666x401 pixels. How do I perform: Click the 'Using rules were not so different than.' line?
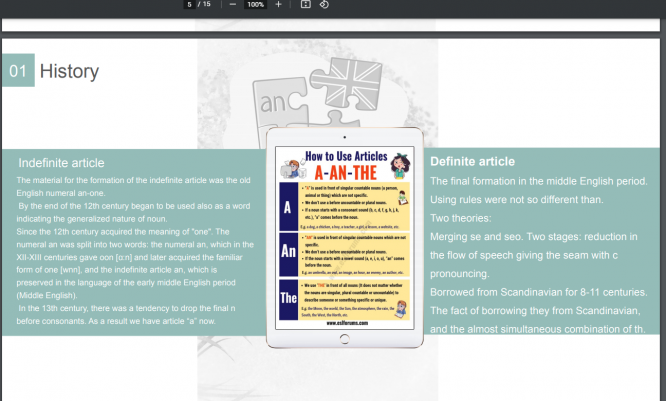click(x=516, y=199)
